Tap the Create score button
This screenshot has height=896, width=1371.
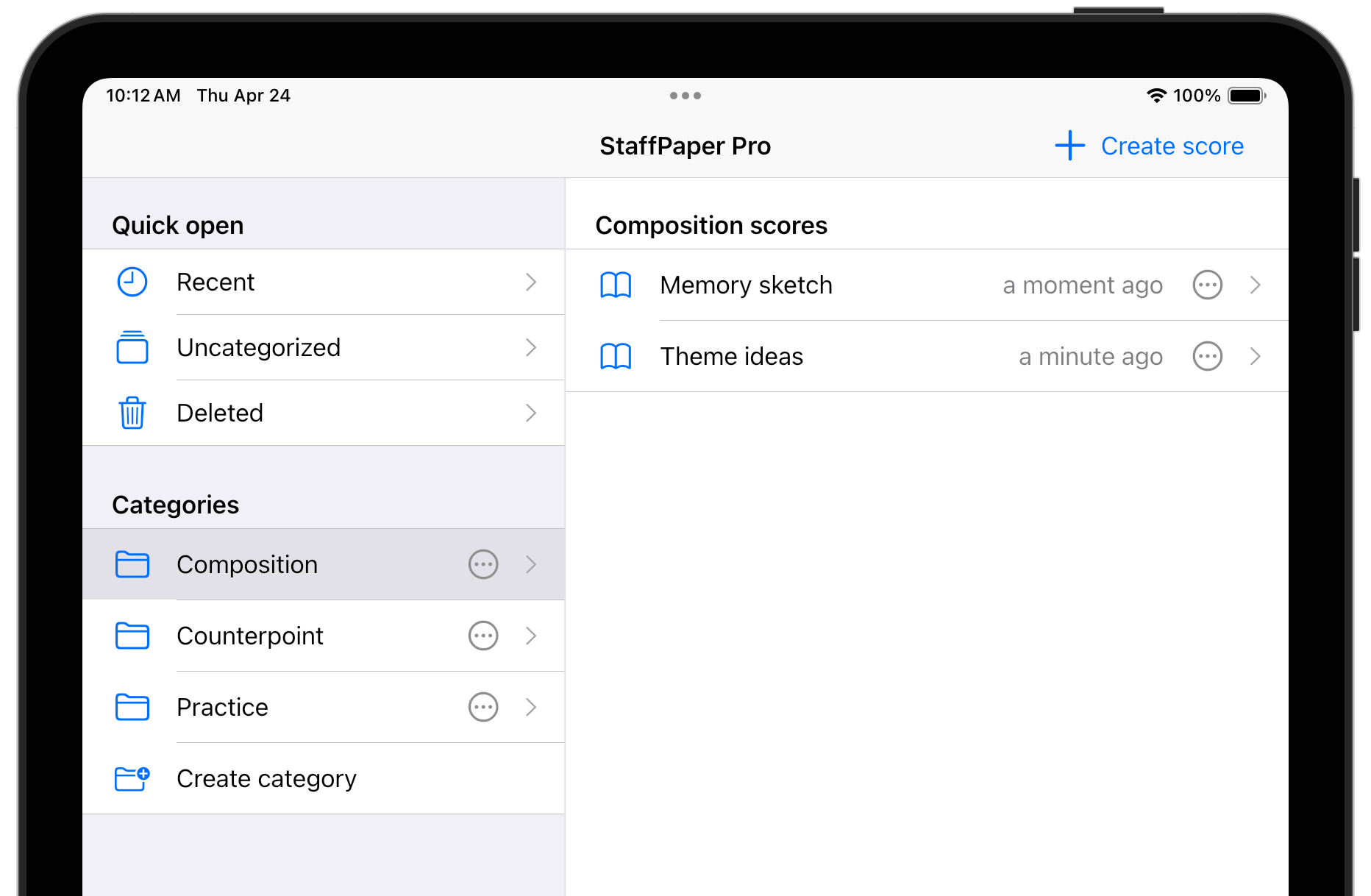[1150, 146]
